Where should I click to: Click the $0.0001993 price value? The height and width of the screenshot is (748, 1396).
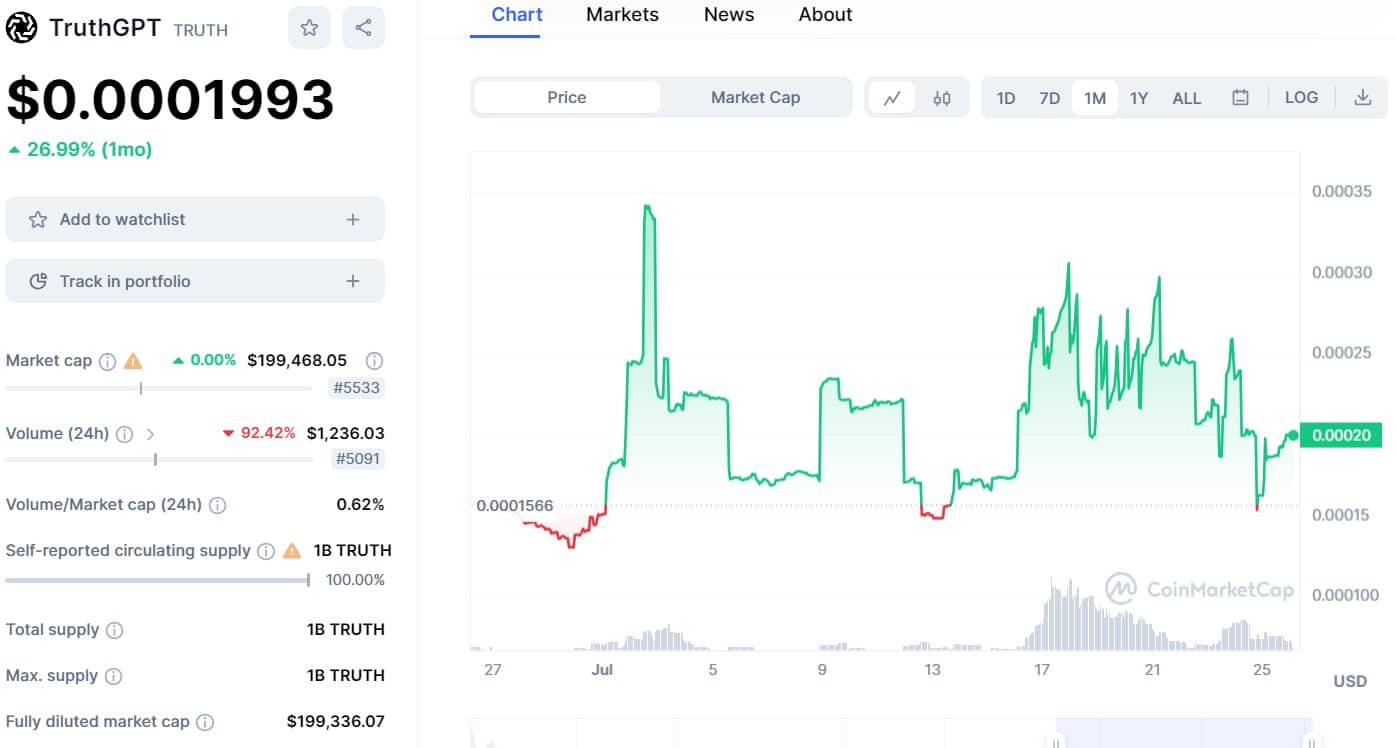tap(170, 100)
